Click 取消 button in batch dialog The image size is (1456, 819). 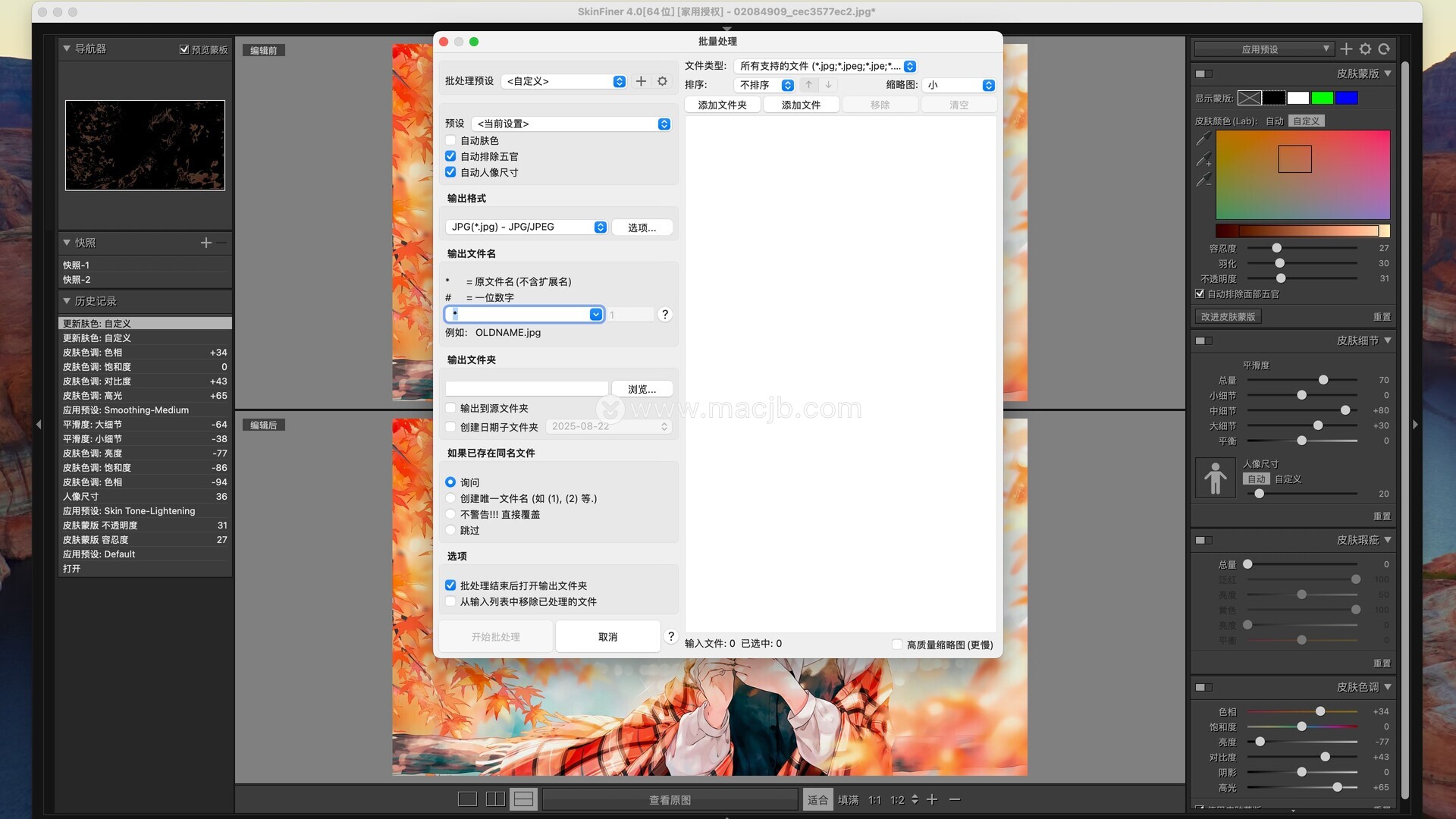pyautogui.click(x=607, y=637)
